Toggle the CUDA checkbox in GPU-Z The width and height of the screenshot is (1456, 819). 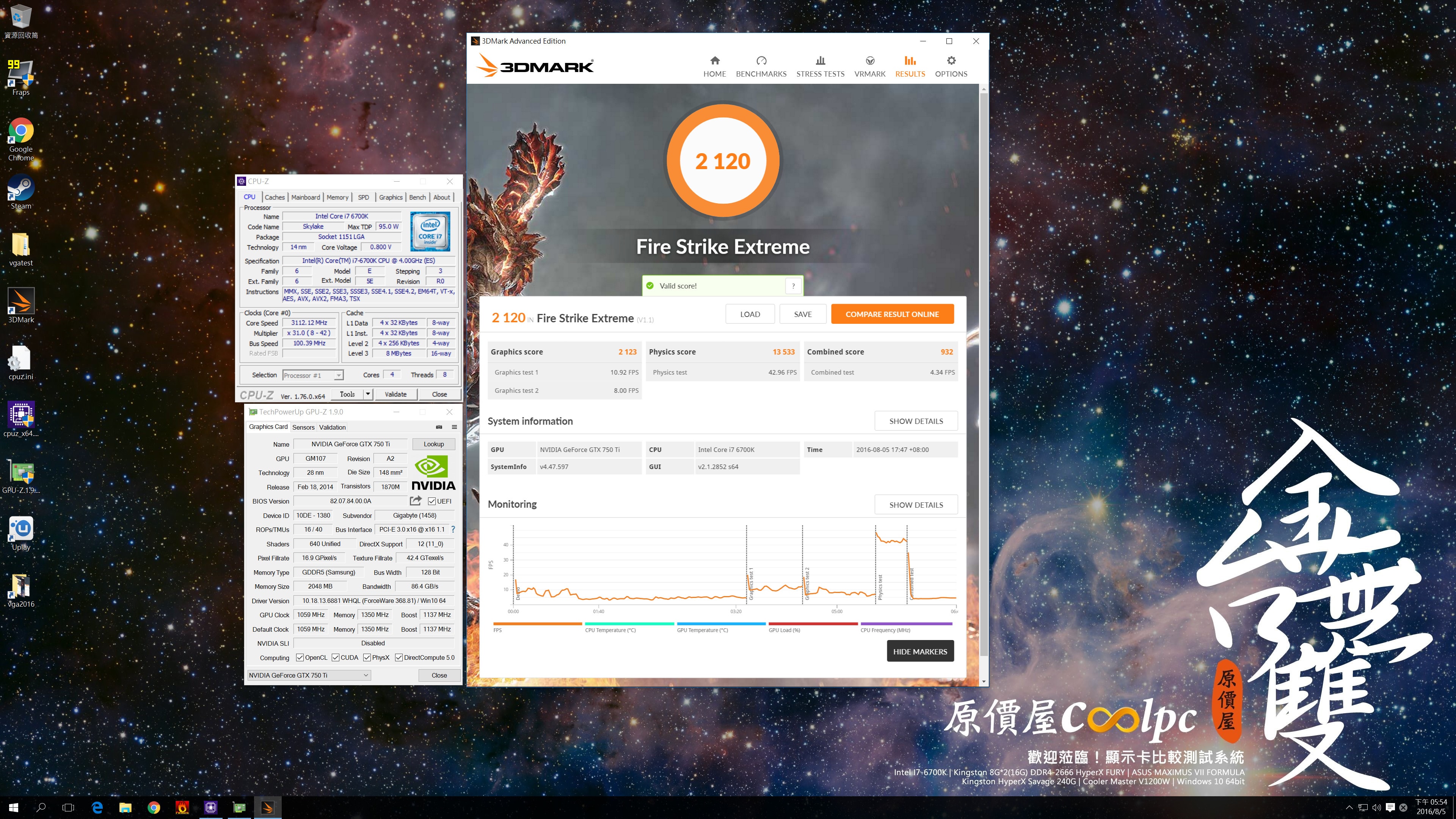point(335,657)
